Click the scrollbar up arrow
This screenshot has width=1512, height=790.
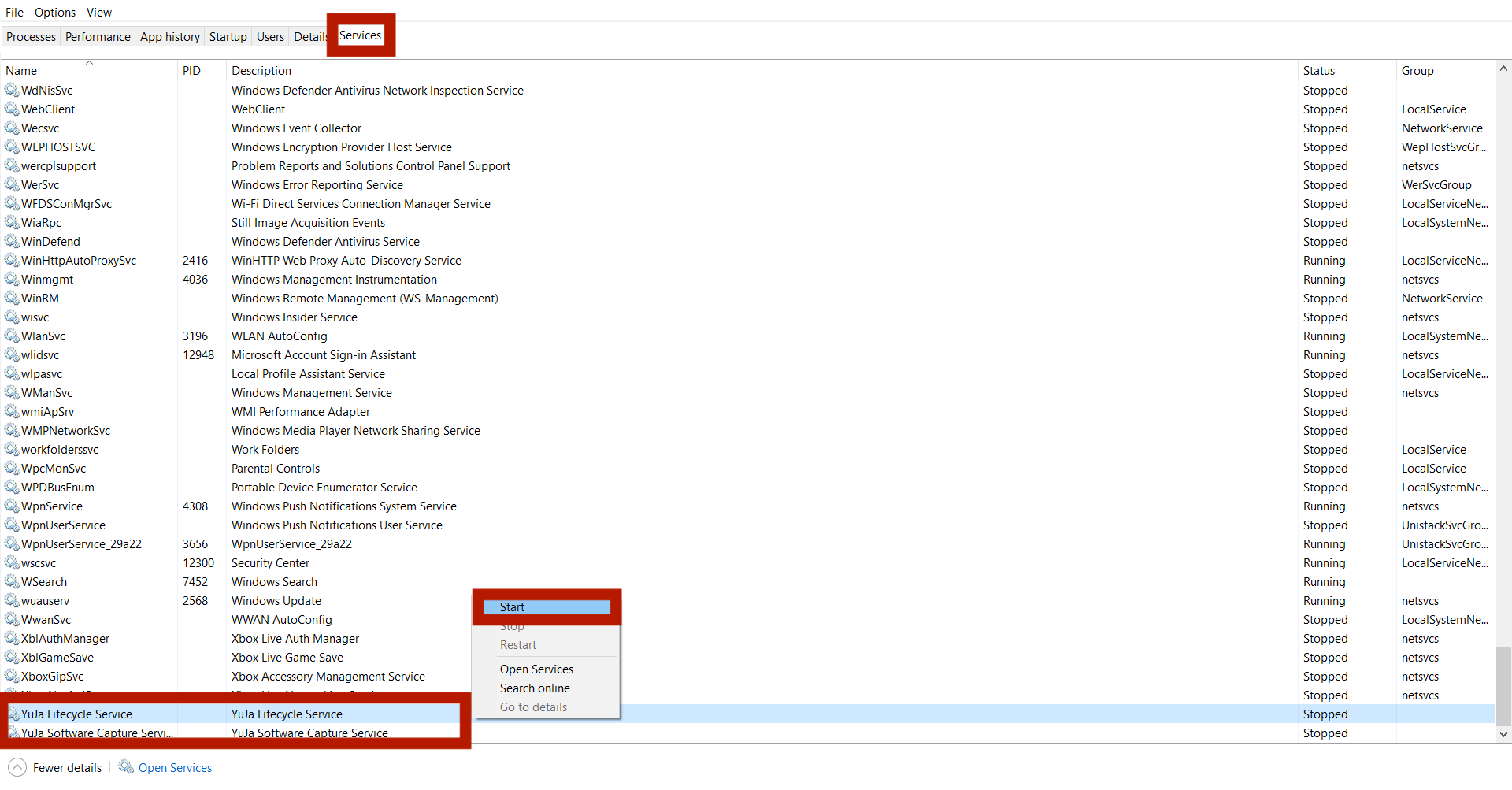coord(1503,69)
